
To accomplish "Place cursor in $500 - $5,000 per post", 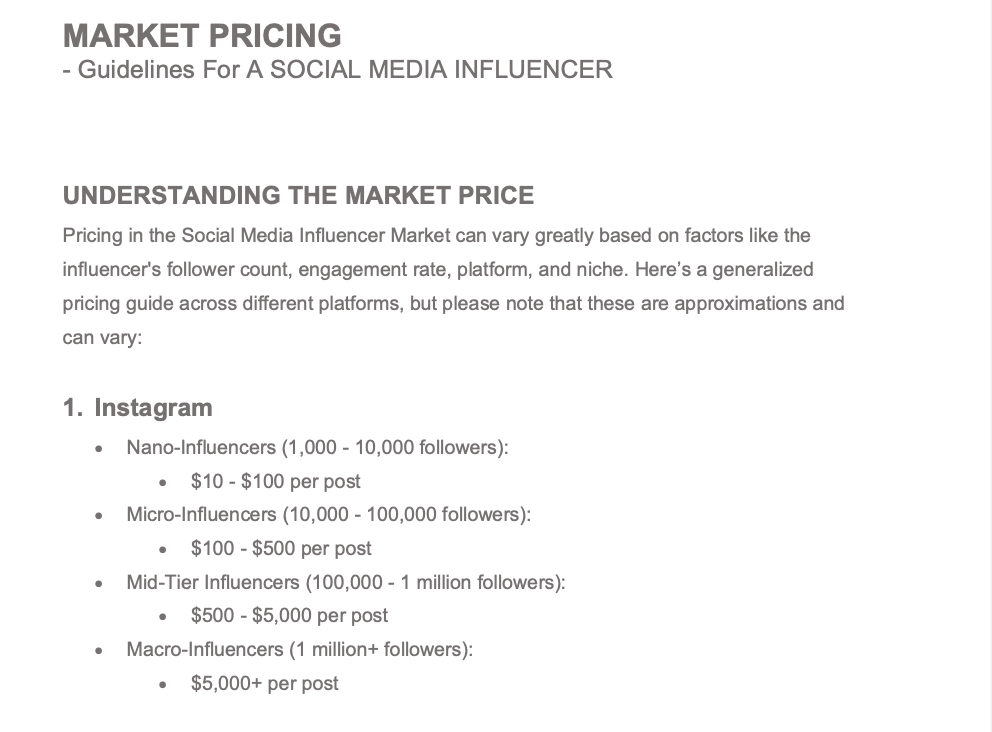I will [x=289, y=616].
